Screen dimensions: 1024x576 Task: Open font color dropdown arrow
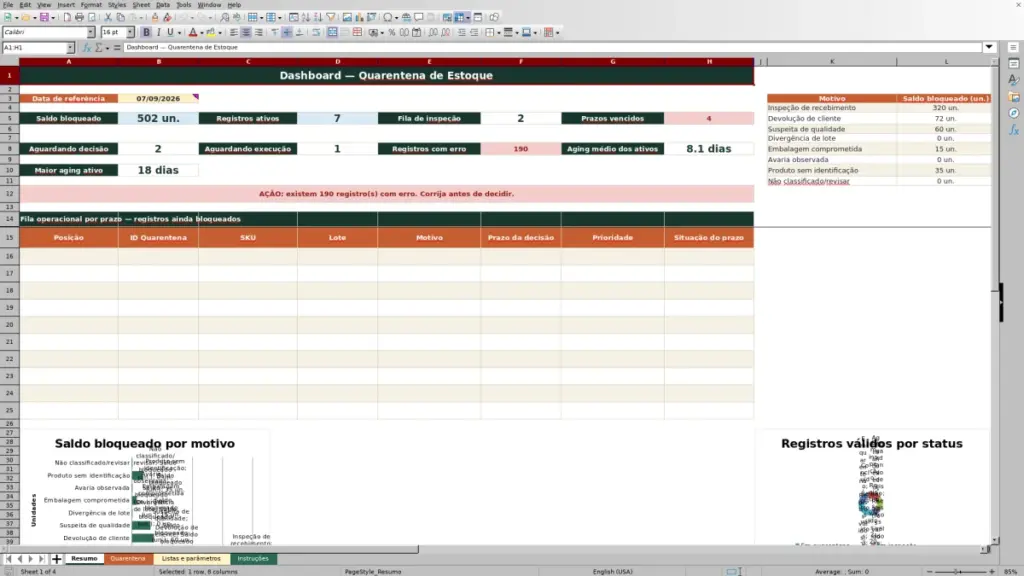pyautogui.click(x=202, y=33)
